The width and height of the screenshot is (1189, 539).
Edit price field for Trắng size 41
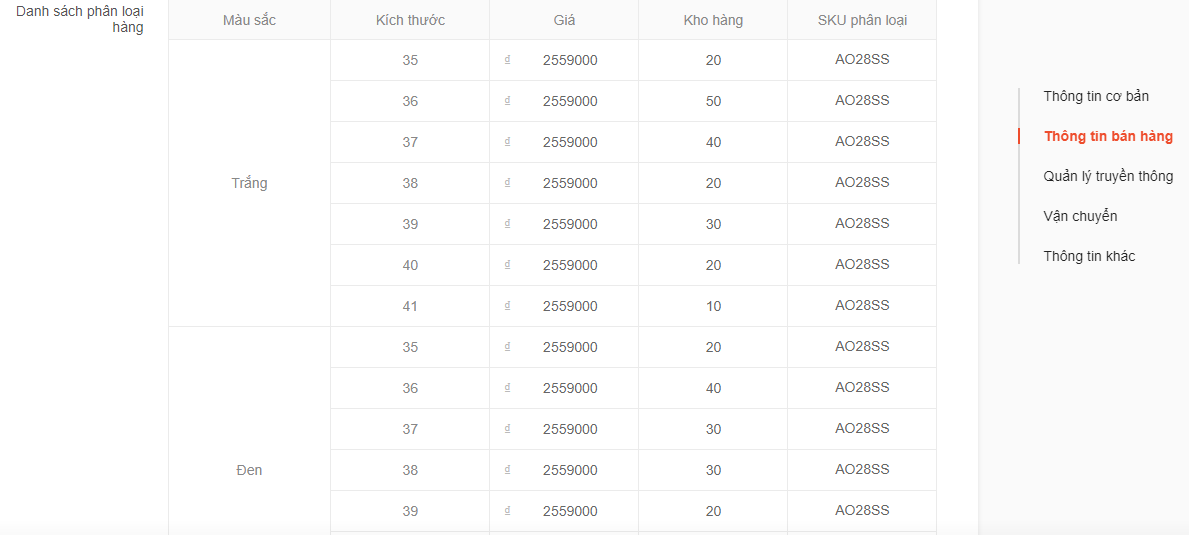[x=570, y=306]
